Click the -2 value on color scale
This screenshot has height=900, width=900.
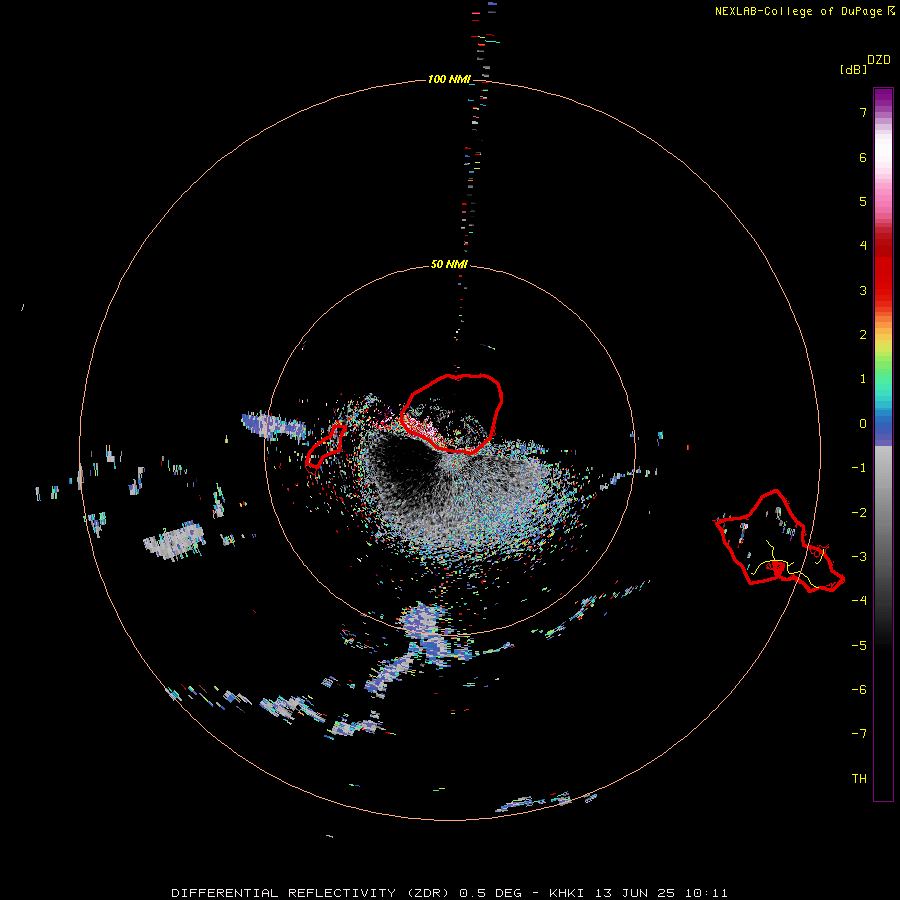point(859,513)
